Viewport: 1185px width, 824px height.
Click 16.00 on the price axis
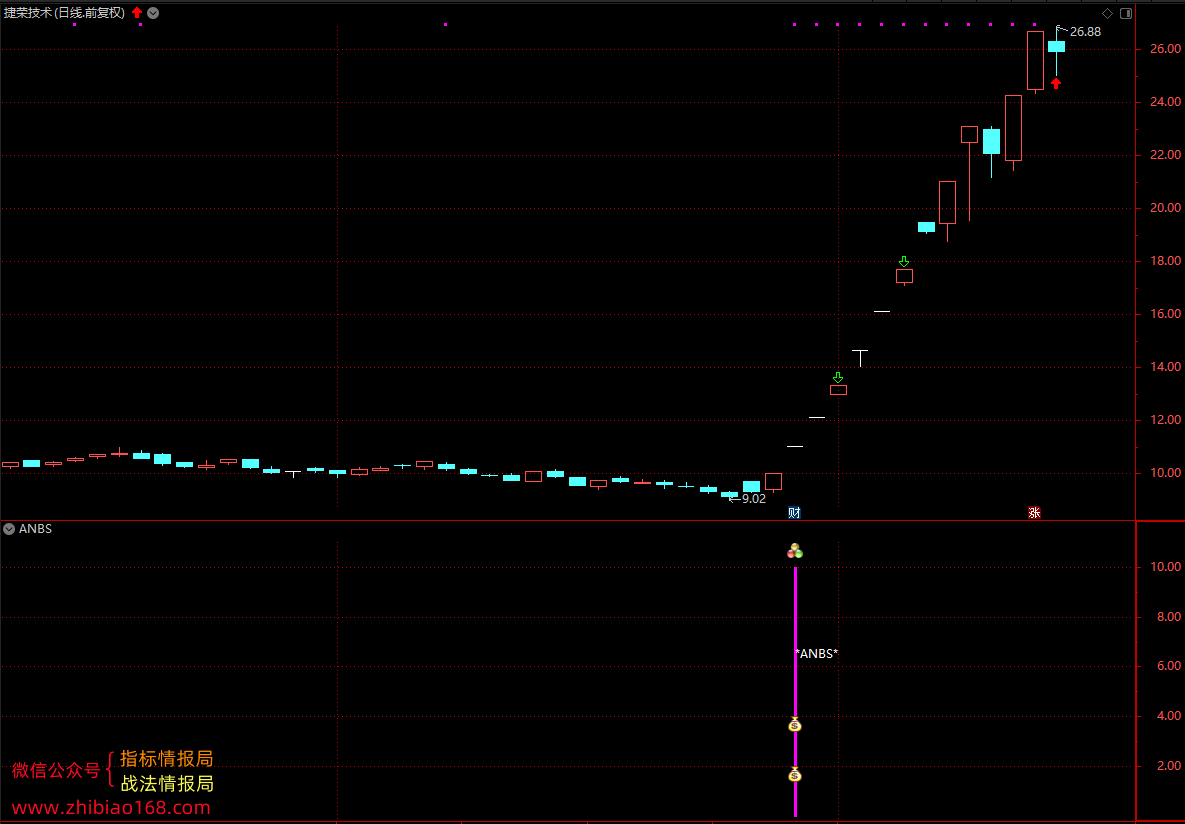(x=1165, y=313)
